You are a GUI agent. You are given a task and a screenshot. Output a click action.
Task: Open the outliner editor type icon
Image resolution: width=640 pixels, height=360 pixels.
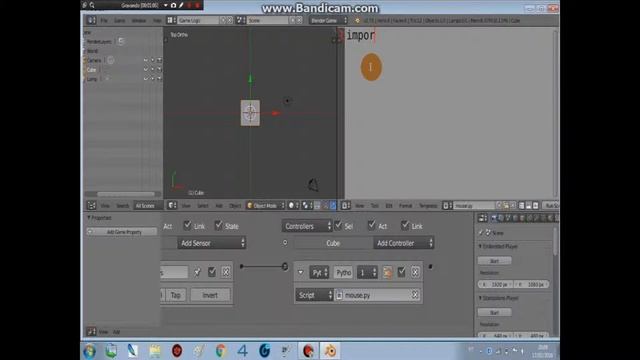pyautogui.click(x=91, y=206)
